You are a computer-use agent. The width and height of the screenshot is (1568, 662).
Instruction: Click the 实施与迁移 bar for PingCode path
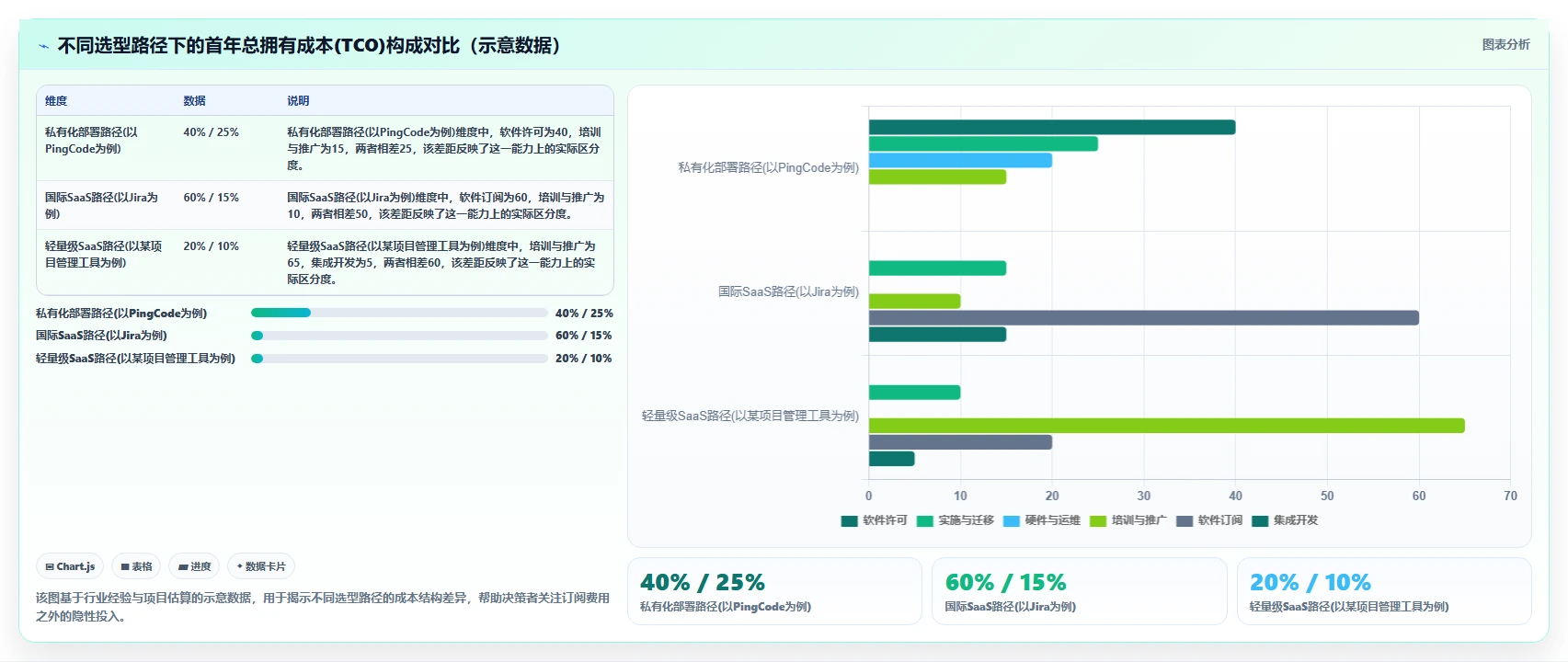[983, 143]
